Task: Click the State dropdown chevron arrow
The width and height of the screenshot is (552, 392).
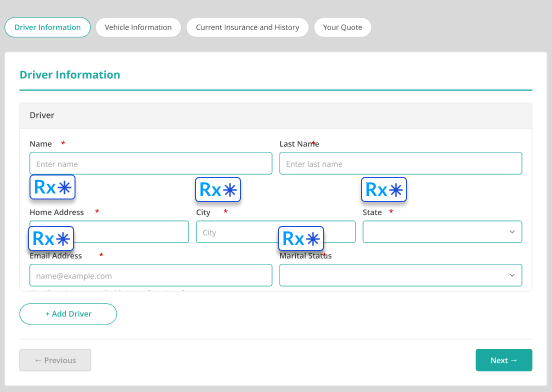Action: tap(512, 232)
